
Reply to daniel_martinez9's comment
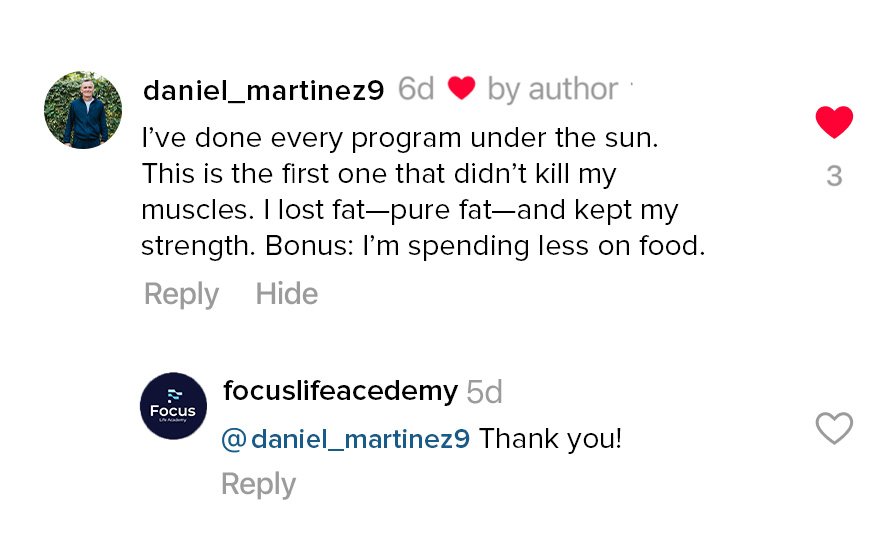[181, 294]
